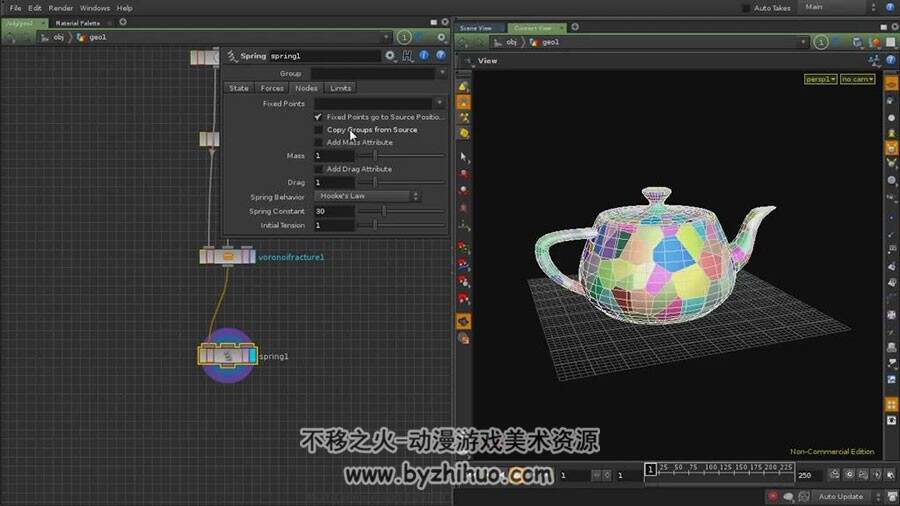Adjust the Initial Tension slider
Viewport: 900px width, 506px height.
(x=401, y=225)
